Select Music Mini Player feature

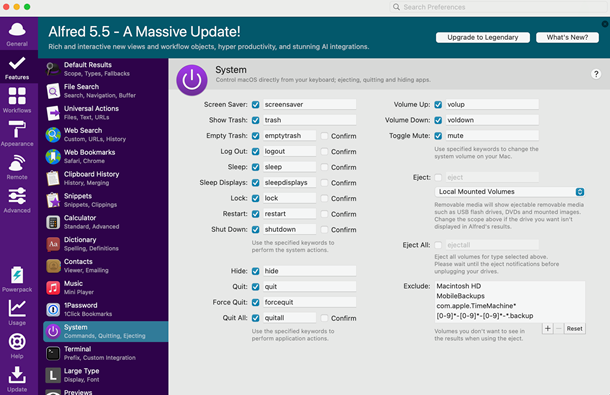tap(105, 288)
